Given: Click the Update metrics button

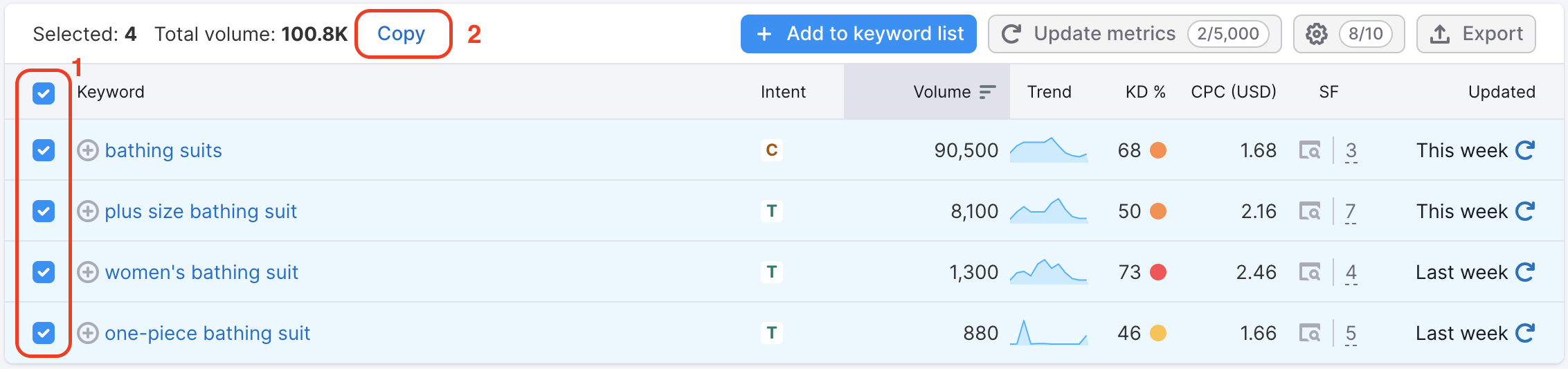Looking at the screenshot, I should pos(1135,34).
